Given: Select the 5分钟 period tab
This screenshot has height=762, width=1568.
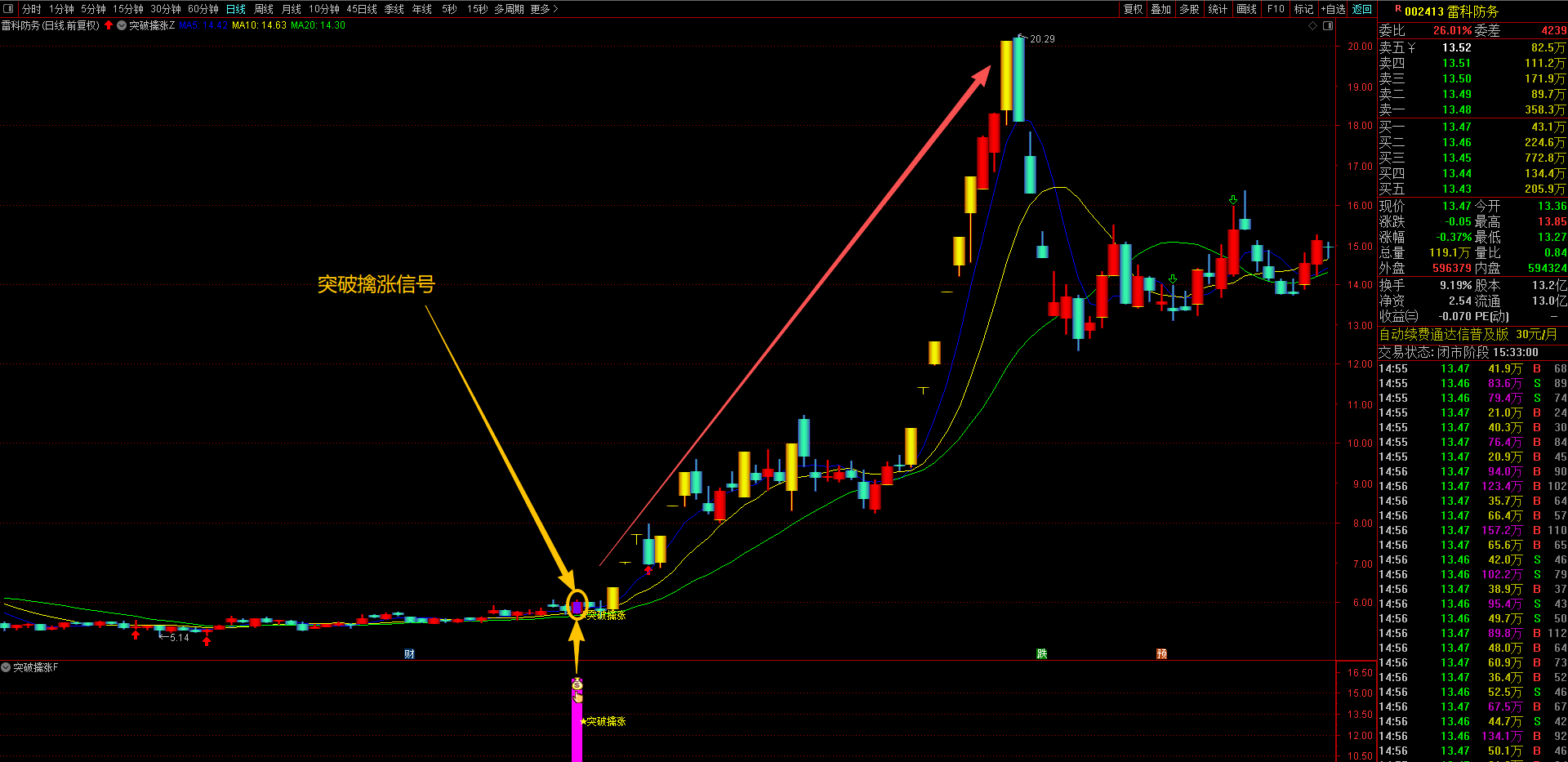Looking at the screenshot, I should click(93, 9).
